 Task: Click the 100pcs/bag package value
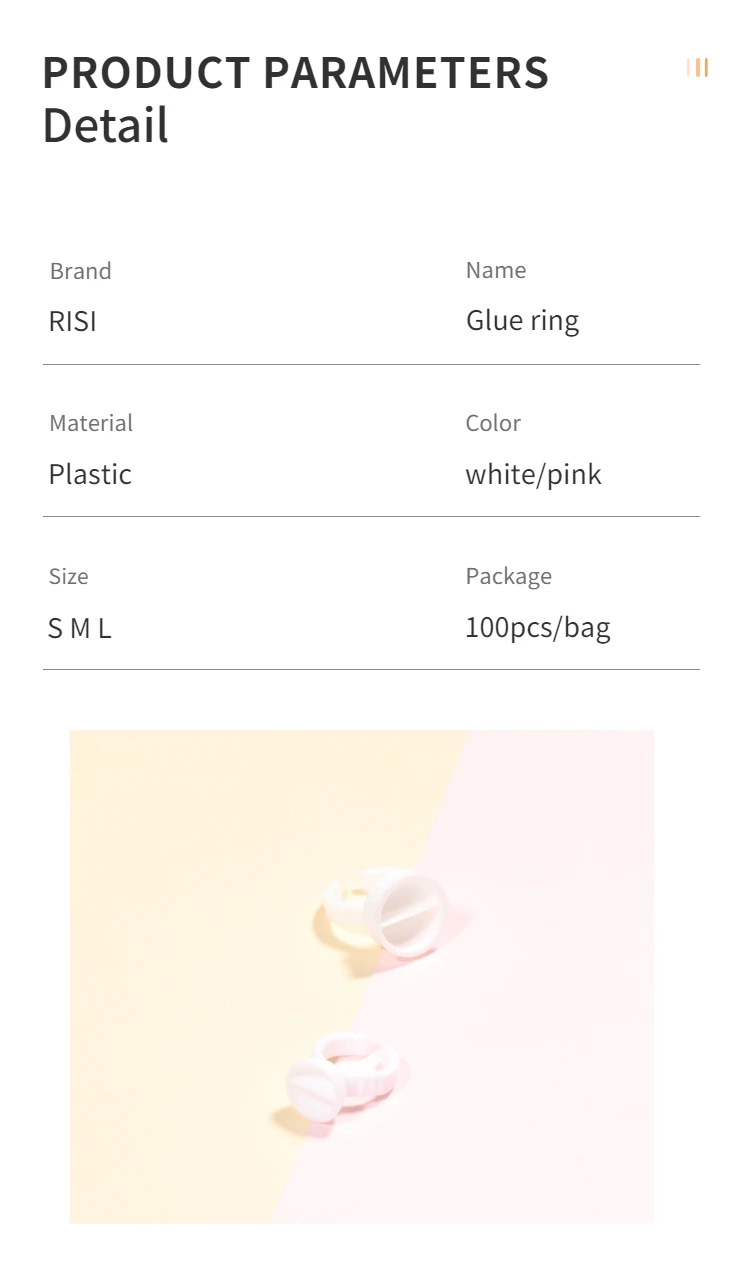point(538,628)
